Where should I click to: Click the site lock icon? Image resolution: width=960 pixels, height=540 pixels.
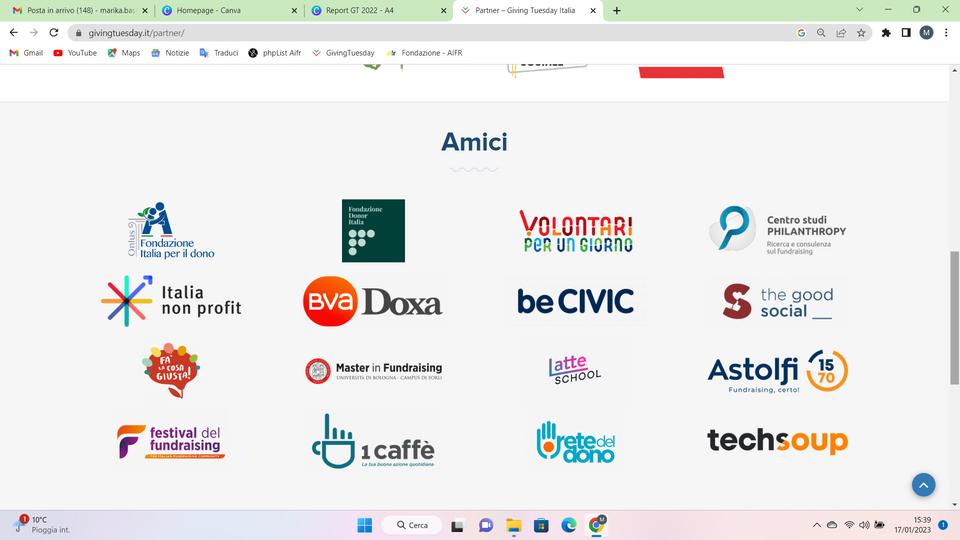click(x=78, y=33)
